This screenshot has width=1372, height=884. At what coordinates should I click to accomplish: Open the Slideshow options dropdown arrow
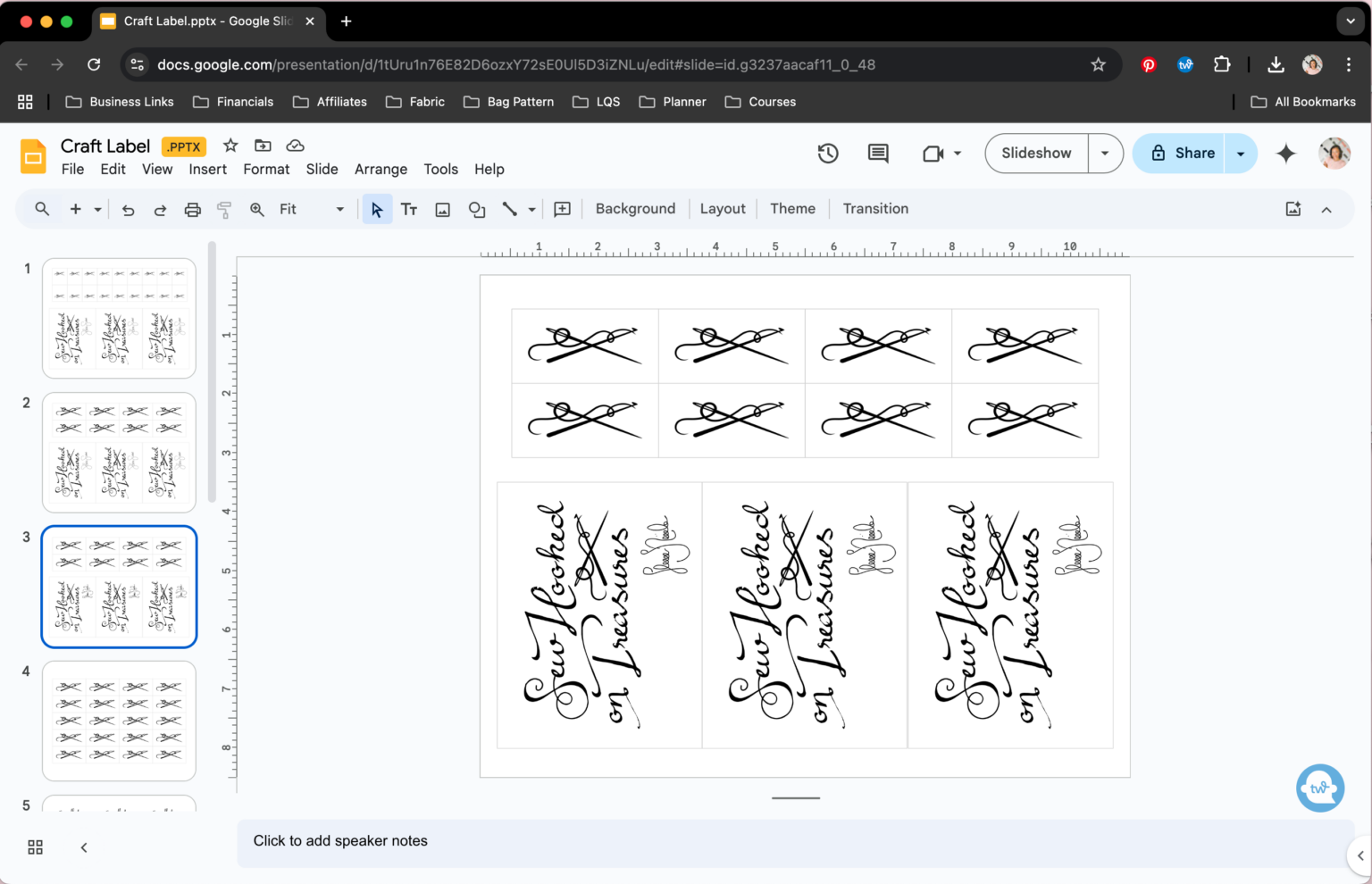coord(1105,154)
